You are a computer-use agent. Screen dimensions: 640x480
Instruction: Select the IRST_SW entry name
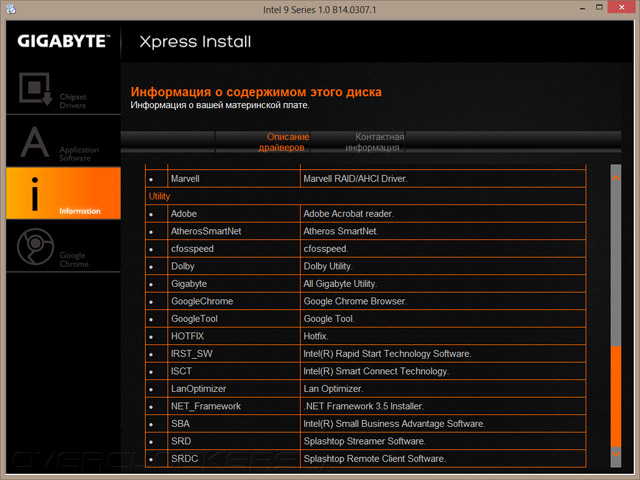click(x=191, y=354)
